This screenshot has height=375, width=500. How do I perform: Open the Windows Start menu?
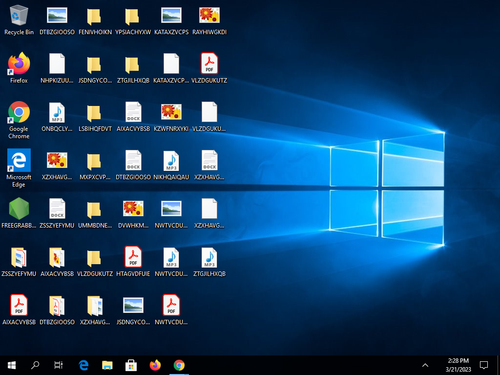12,365
